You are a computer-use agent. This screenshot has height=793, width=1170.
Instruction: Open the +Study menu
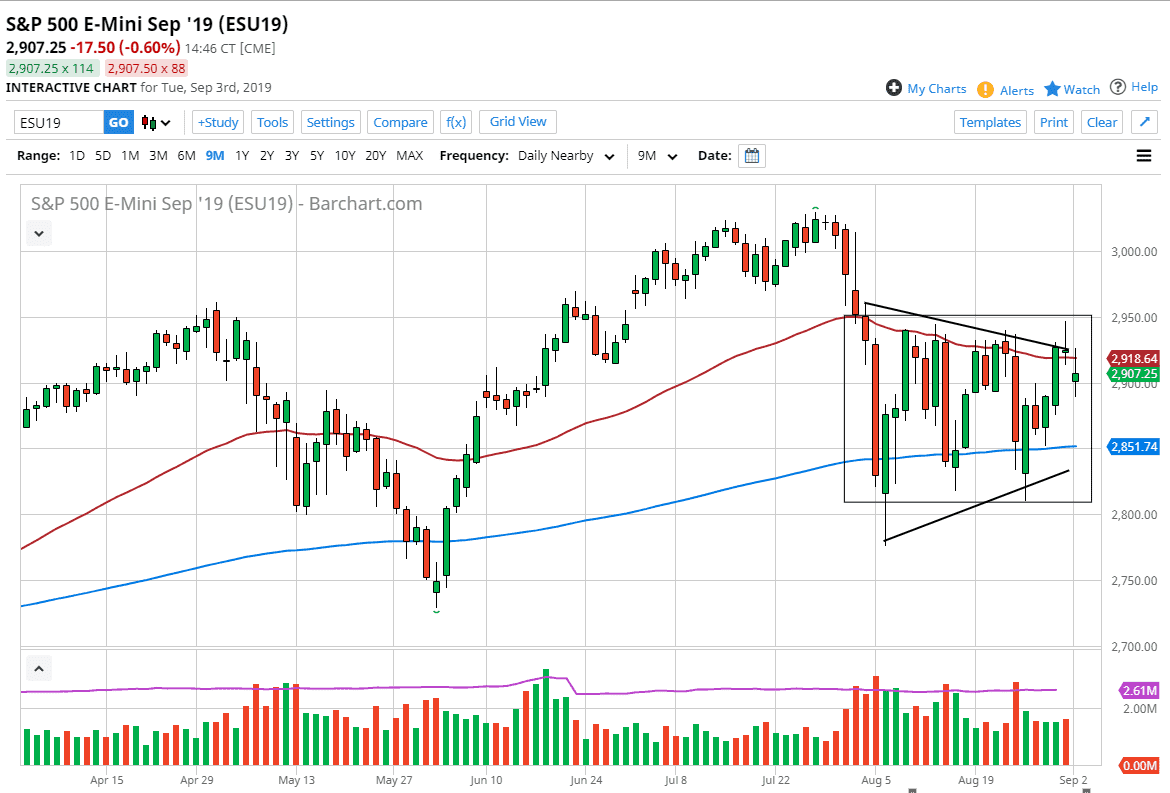217,122
